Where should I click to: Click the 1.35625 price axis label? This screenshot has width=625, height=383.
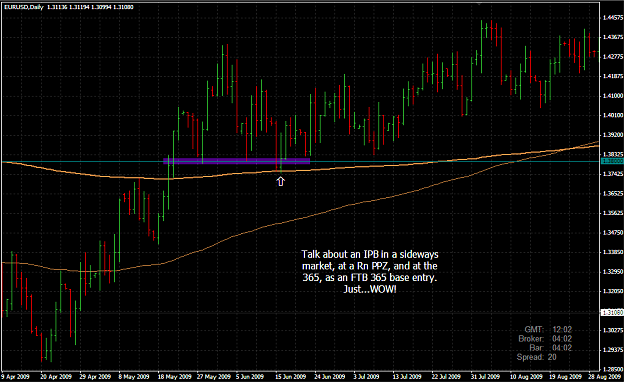point(613,213)
